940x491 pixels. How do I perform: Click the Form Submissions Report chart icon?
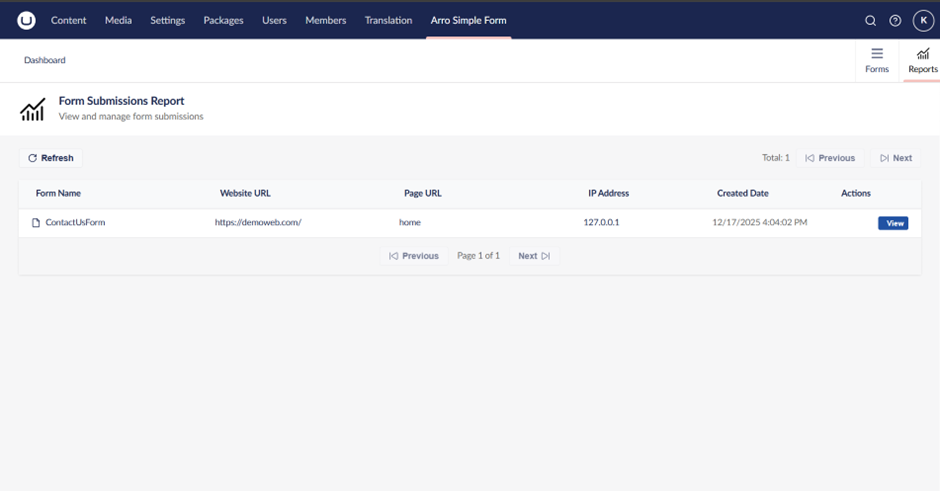click(33, 109)
